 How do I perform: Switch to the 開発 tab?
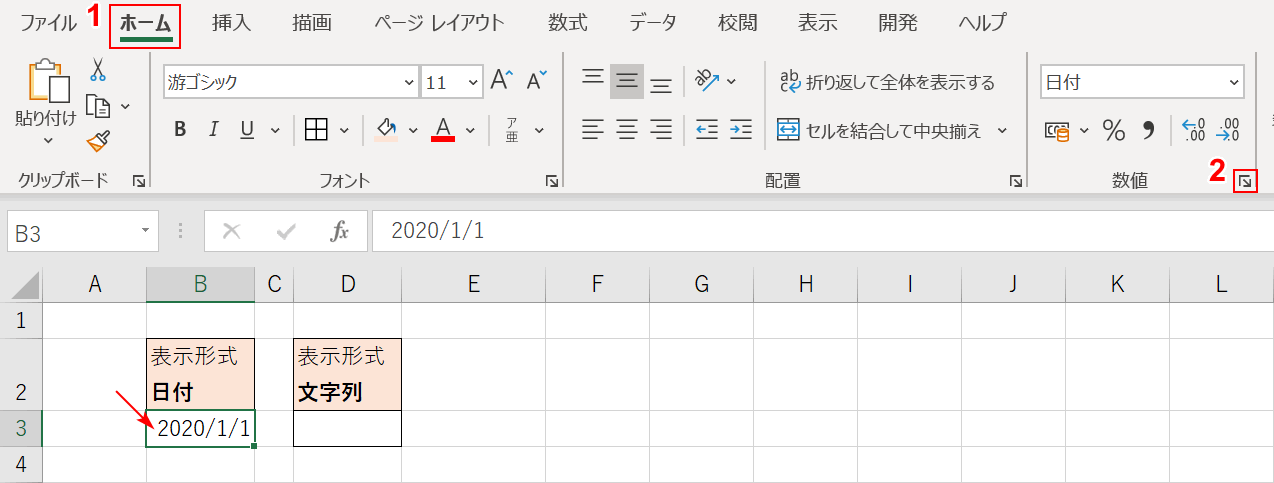898,22
